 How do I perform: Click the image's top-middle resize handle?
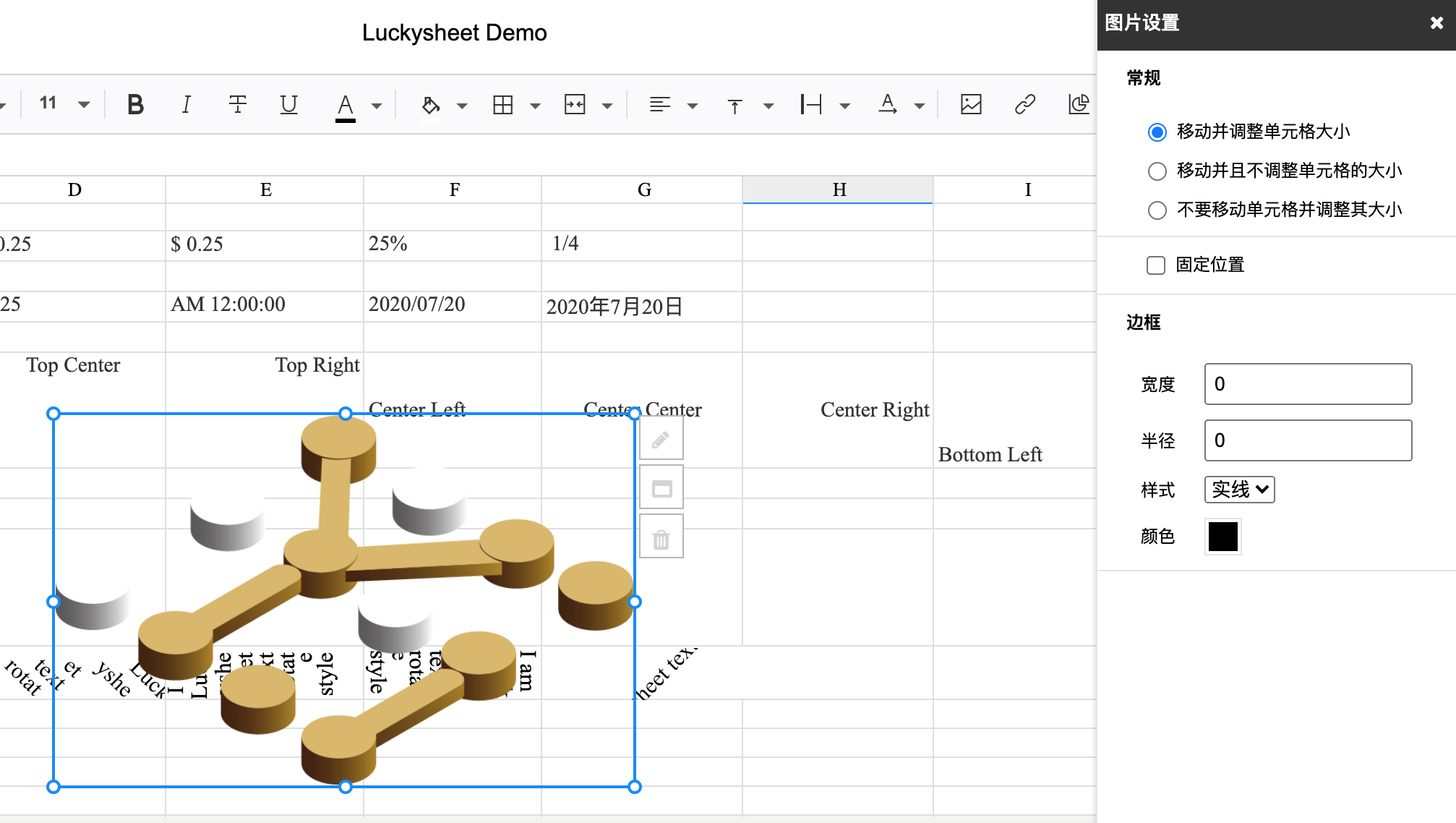[346, 414]
